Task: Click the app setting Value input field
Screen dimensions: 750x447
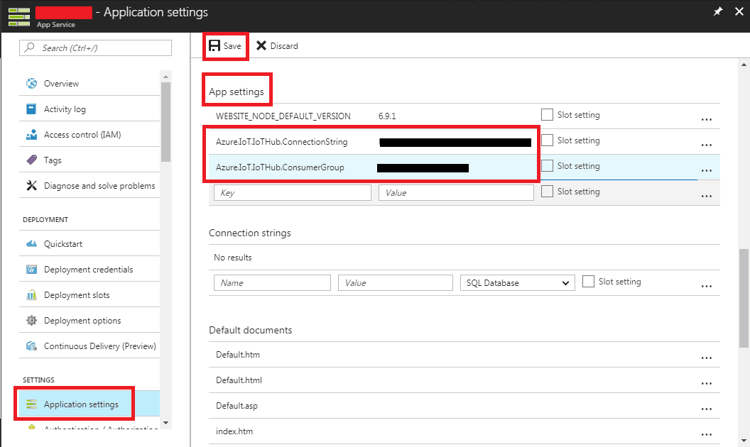Action: point(456,193)
